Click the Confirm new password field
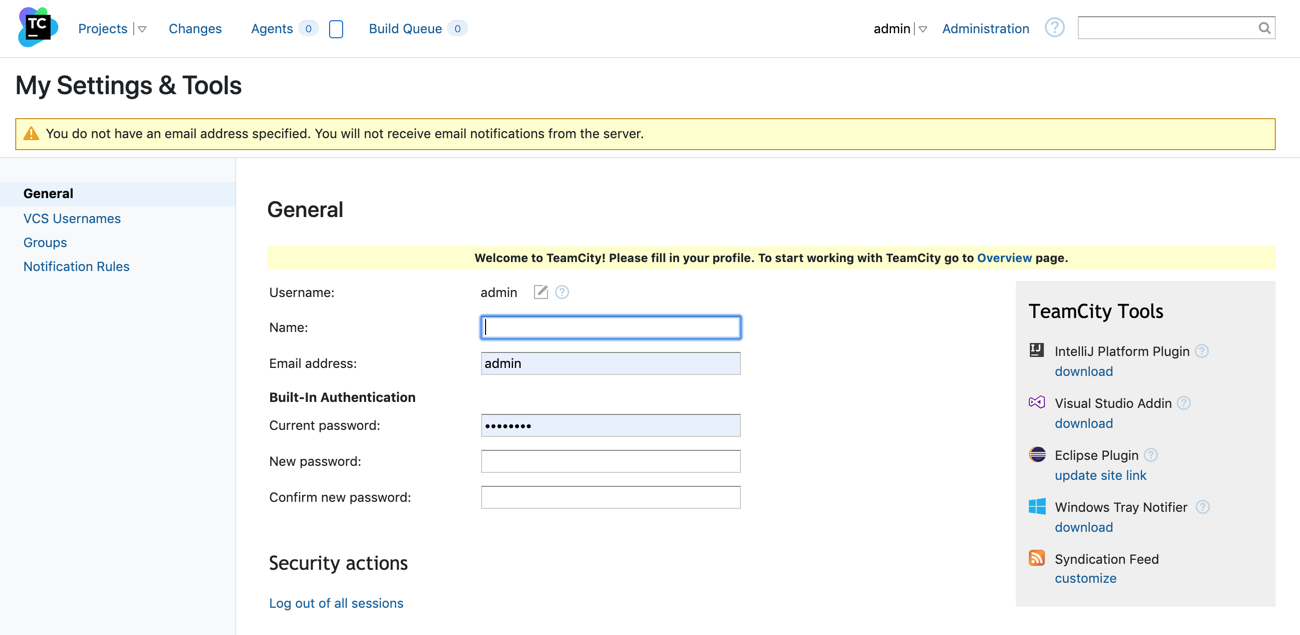The height and width of the screenshot is (635, 1300). pyautogui.click(x=611, y=497)
